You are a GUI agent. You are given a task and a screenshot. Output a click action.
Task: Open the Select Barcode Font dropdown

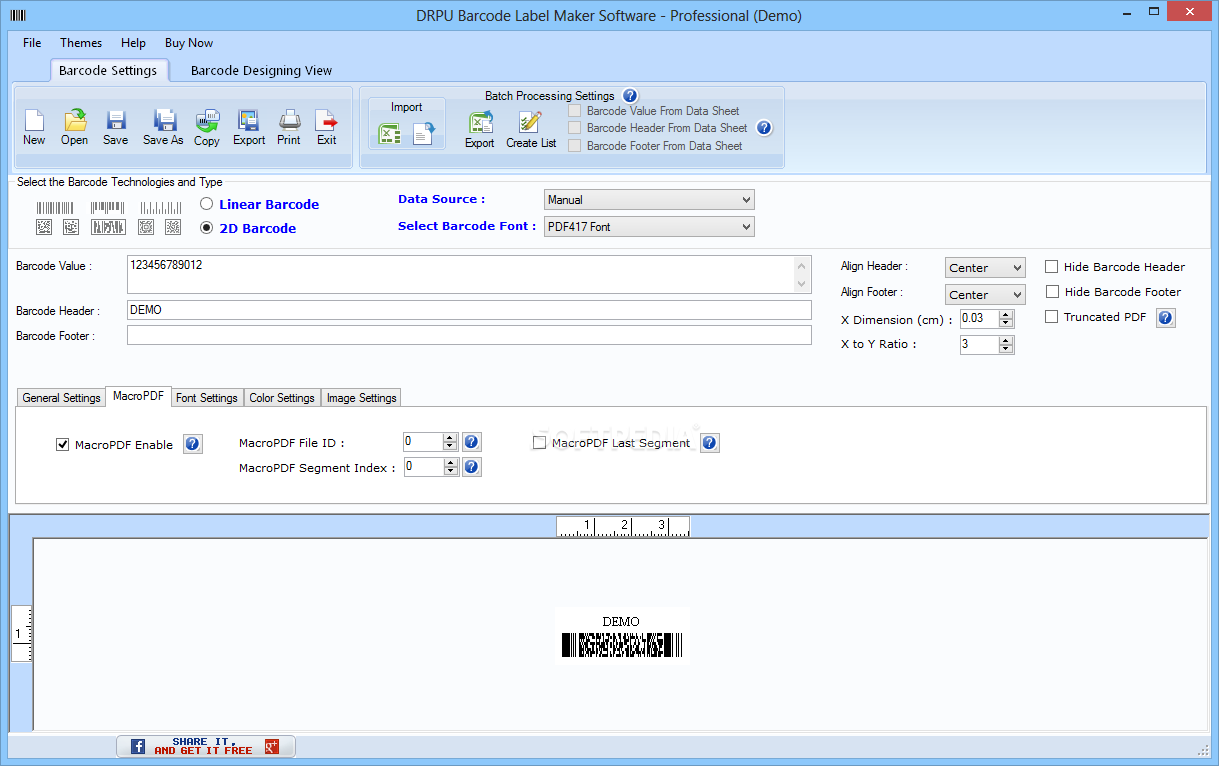coord(649,227)
